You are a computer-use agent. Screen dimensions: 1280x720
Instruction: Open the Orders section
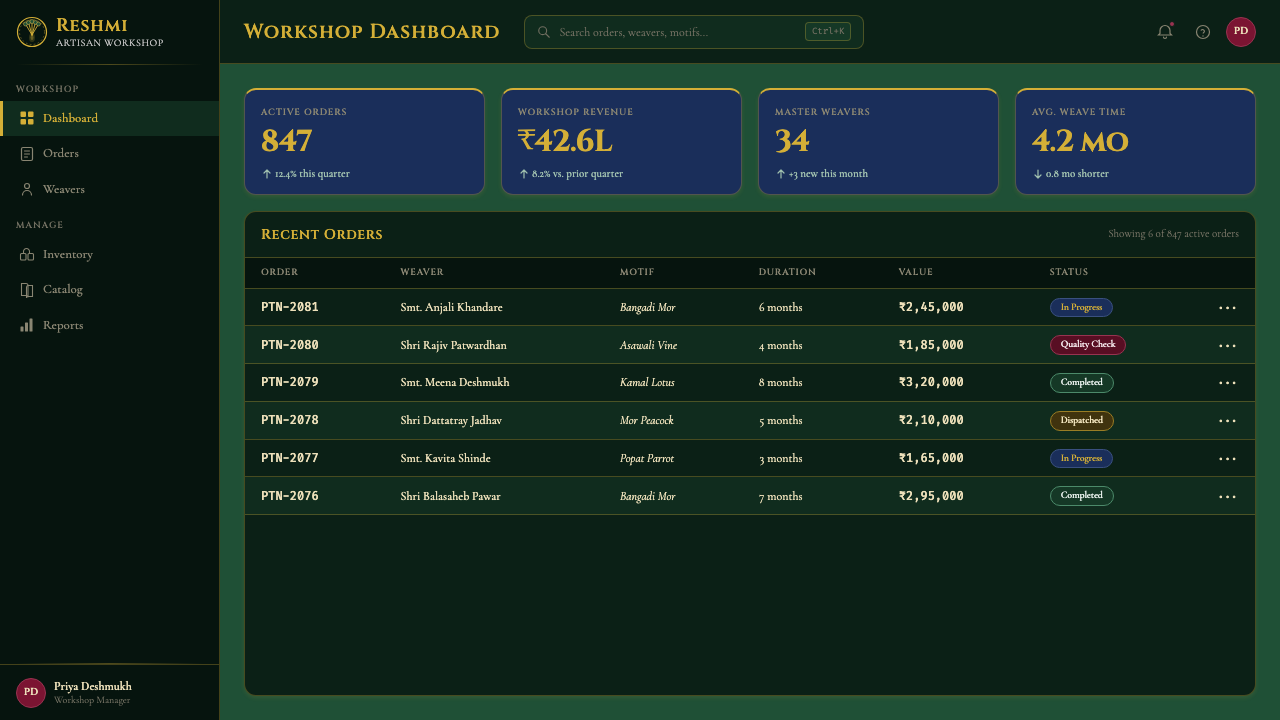(x=110, y=154)
